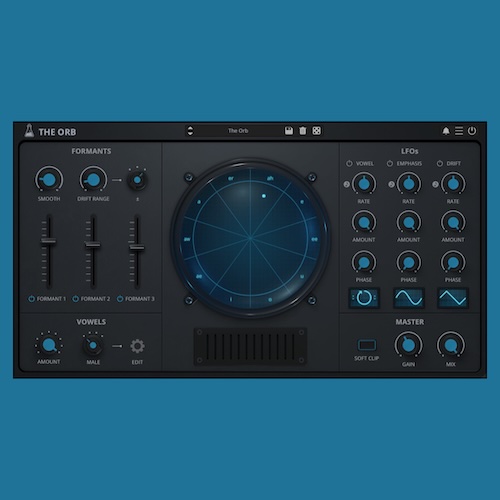Screen dimensions: 500x500
Task: Click the 'aw' vowel label on the orb
Action: pyautogui.click(x=187, y=239)
